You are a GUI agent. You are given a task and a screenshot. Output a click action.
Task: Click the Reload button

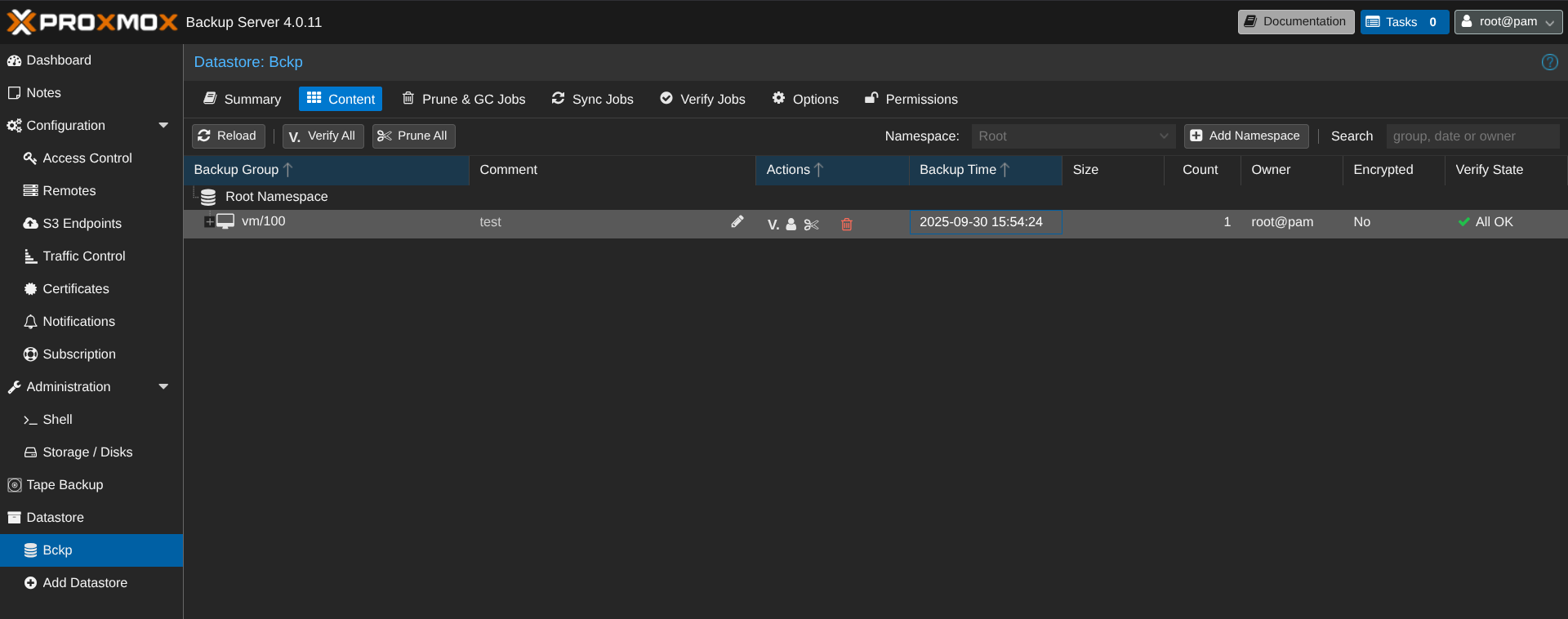pos(228,136)
